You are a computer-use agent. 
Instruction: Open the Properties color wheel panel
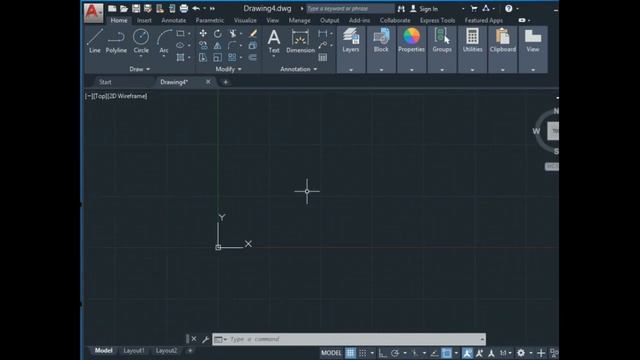411,41
